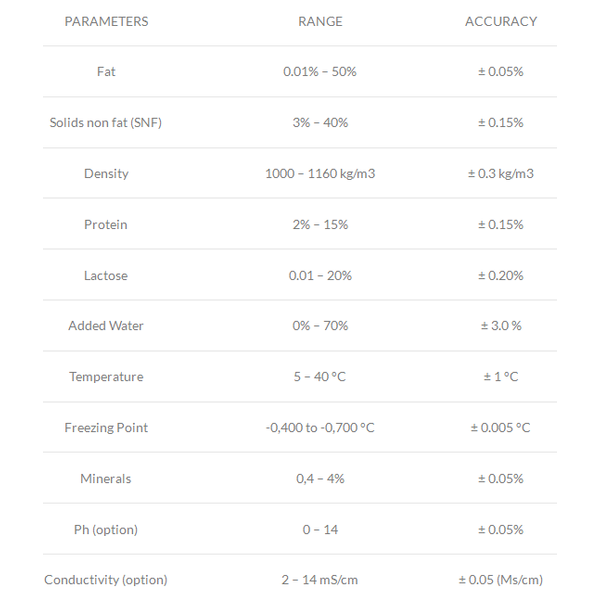The width and height of the screenshot is (600, 600).
Task: Select the Lactose range 0.01 – 20%
Action: coord(320,276)
